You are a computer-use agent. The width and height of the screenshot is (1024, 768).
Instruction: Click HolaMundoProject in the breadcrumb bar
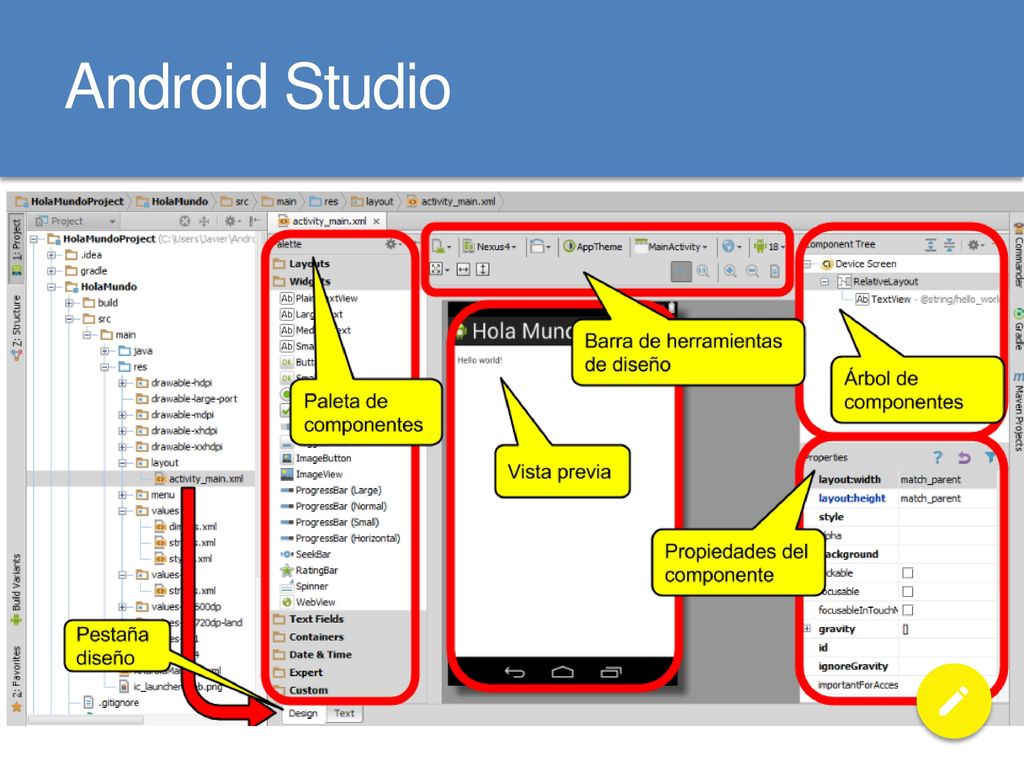coord(71,202)
